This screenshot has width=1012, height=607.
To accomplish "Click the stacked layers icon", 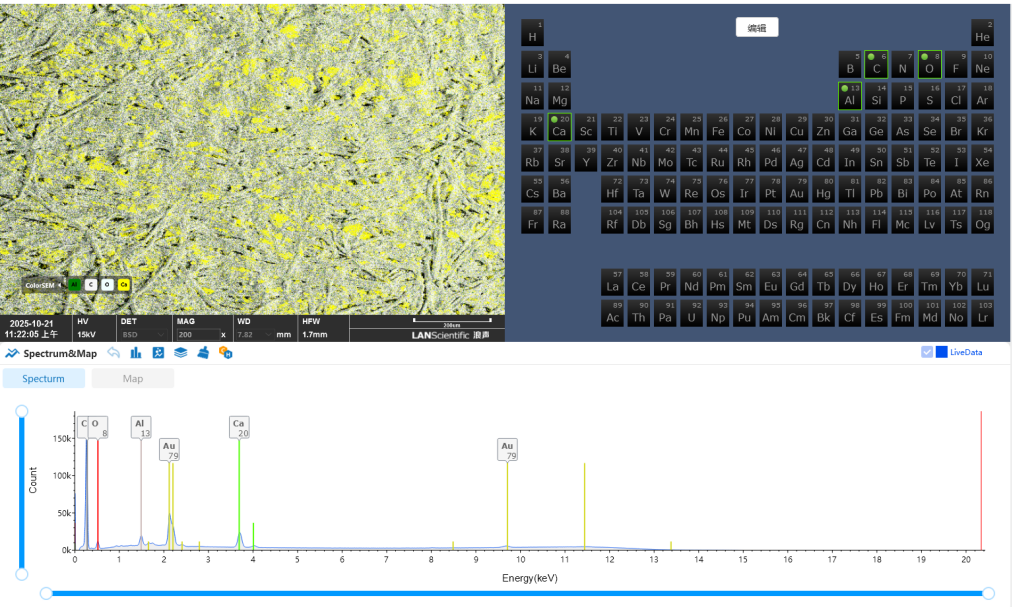I will (x=181, y=353).
